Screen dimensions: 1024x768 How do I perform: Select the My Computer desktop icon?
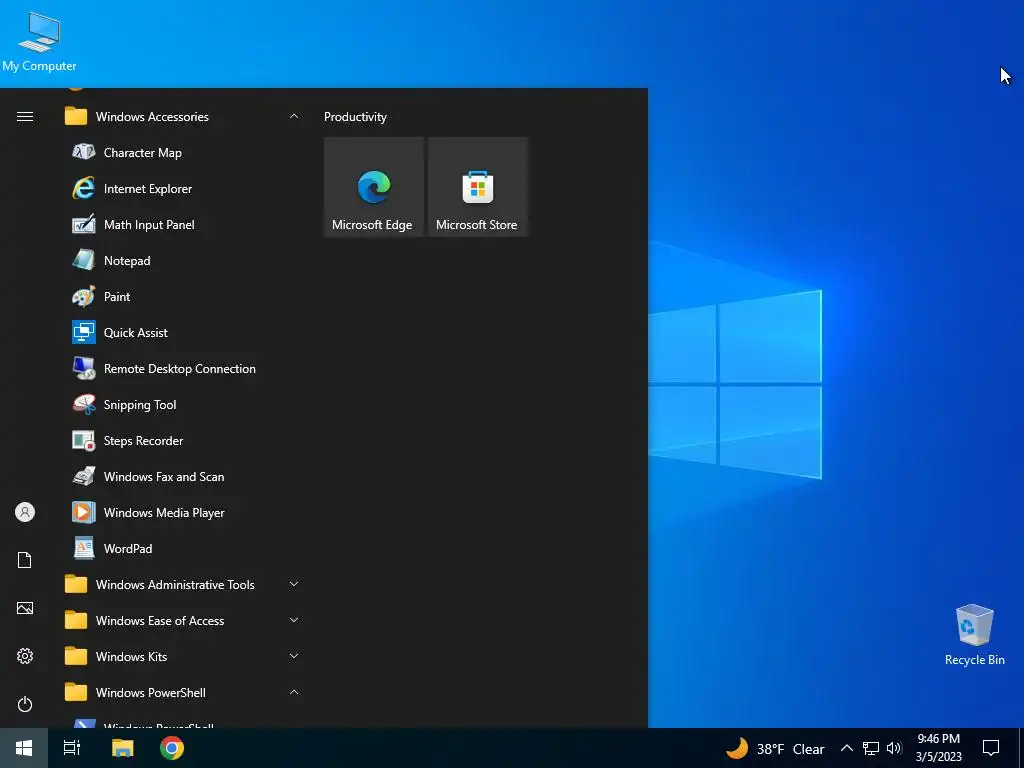(x=39, y=41)
